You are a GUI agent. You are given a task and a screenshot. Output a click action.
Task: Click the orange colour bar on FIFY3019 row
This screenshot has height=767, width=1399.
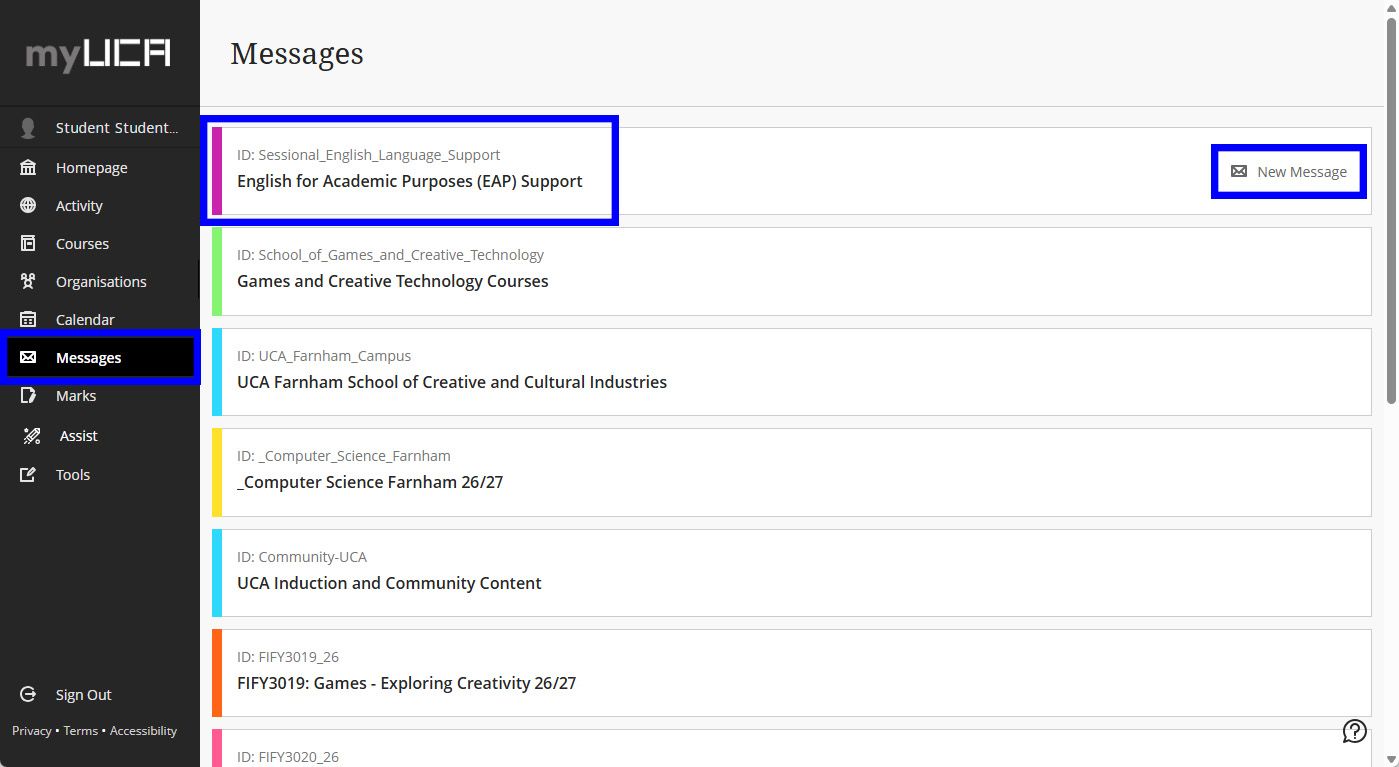tap(217, 673)
